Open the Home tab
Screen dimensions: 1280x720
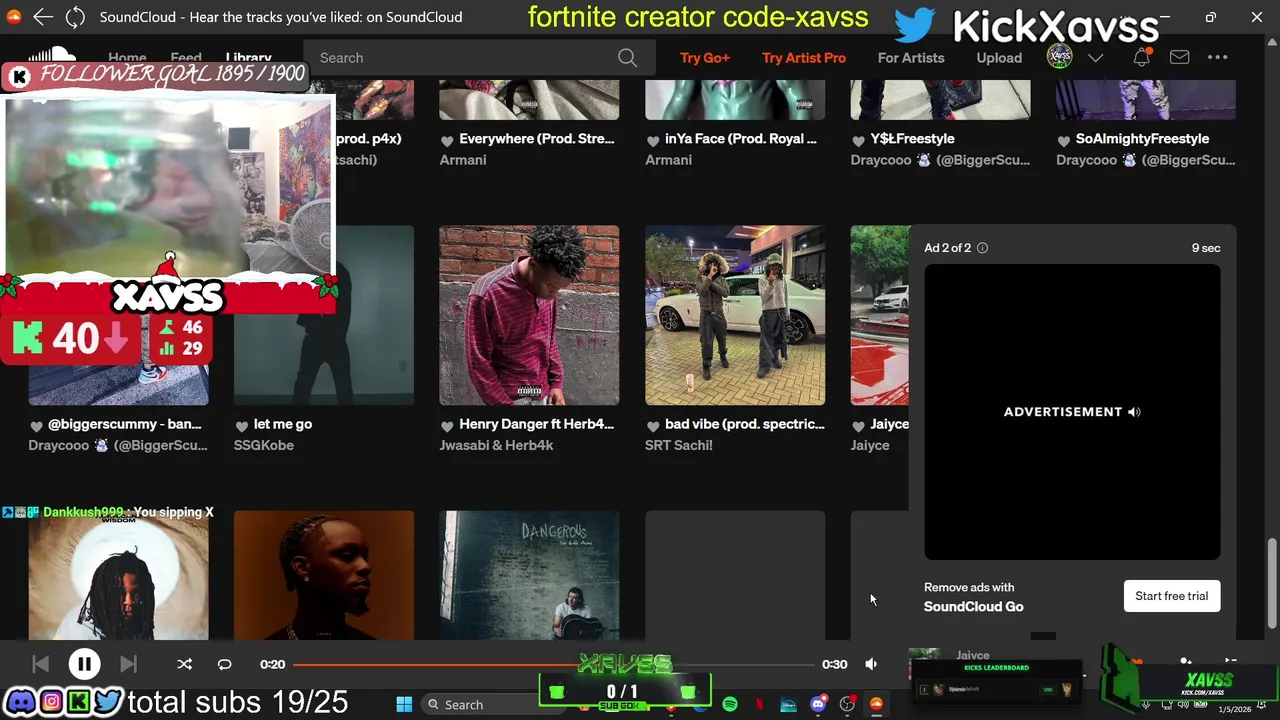tap(127, 58)
